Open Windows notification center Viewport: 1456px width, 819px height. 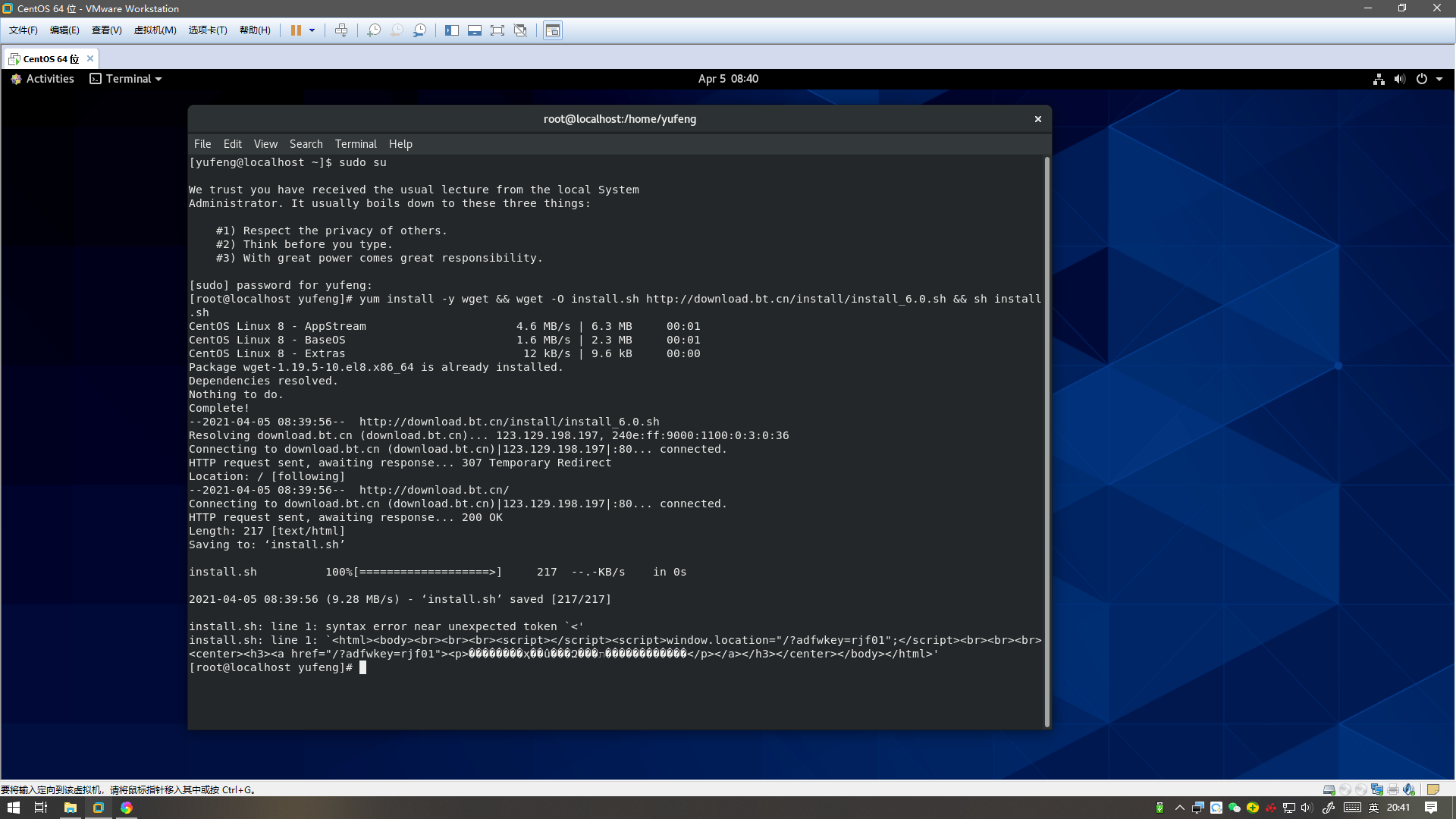point(1431,808)
